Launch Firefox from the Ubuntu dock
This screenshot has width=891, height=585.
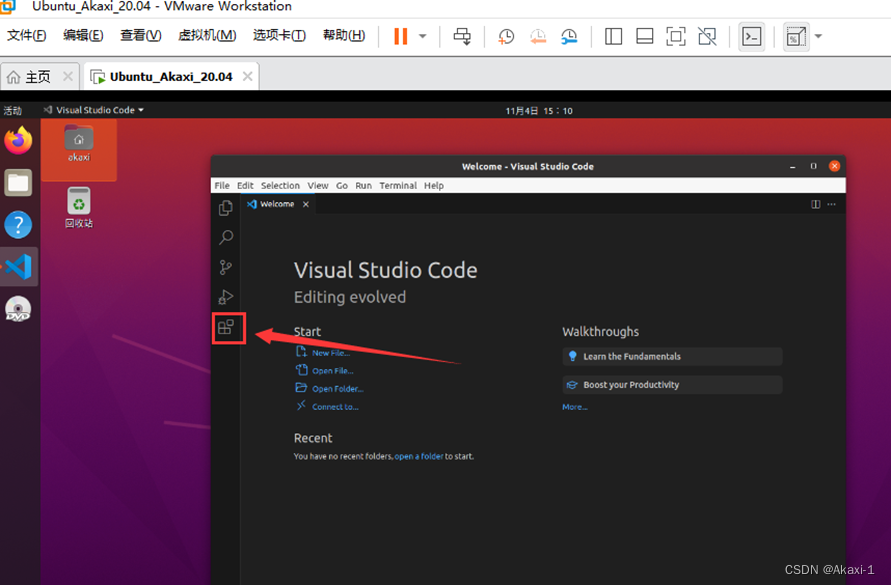[x=18, y=140]
